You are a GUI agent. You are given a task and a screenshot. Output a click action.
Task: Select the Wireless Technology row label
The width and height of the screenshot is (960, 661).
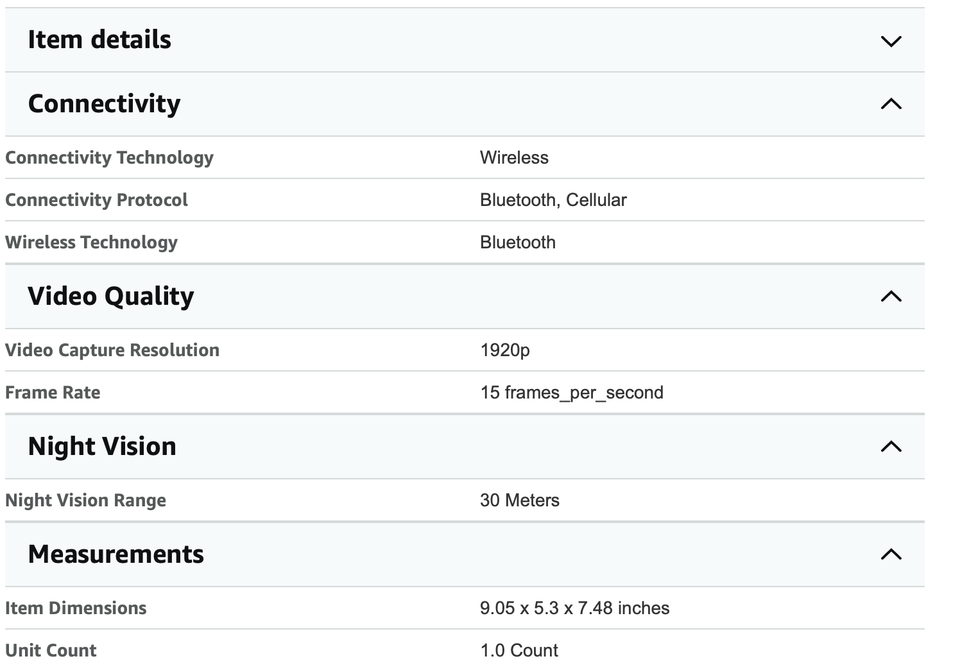tap(91, 242)
